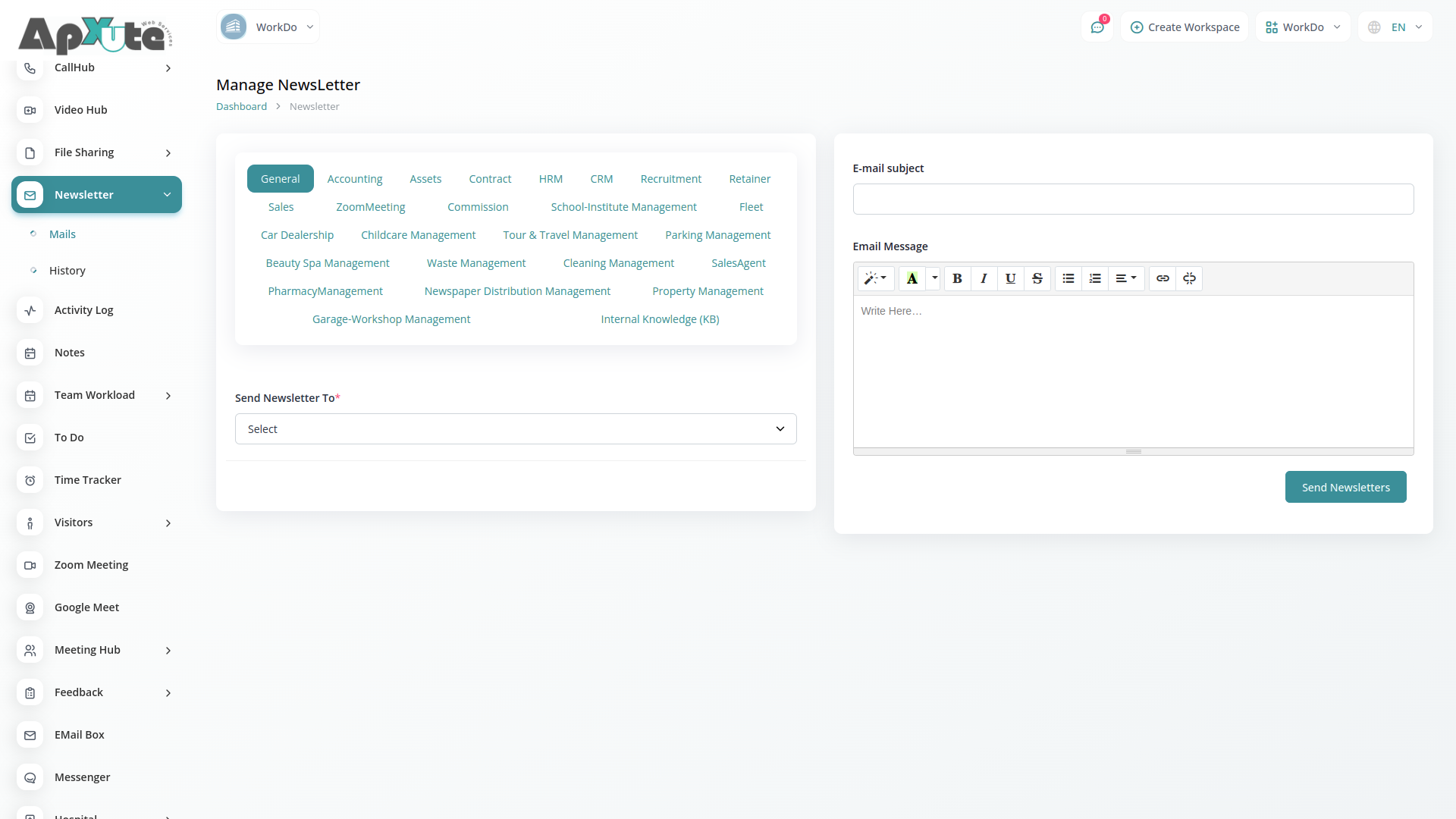1456x819 pixels.
Task: Open the Send Newsletter To dropdown
Action: (x=516, y=429)
